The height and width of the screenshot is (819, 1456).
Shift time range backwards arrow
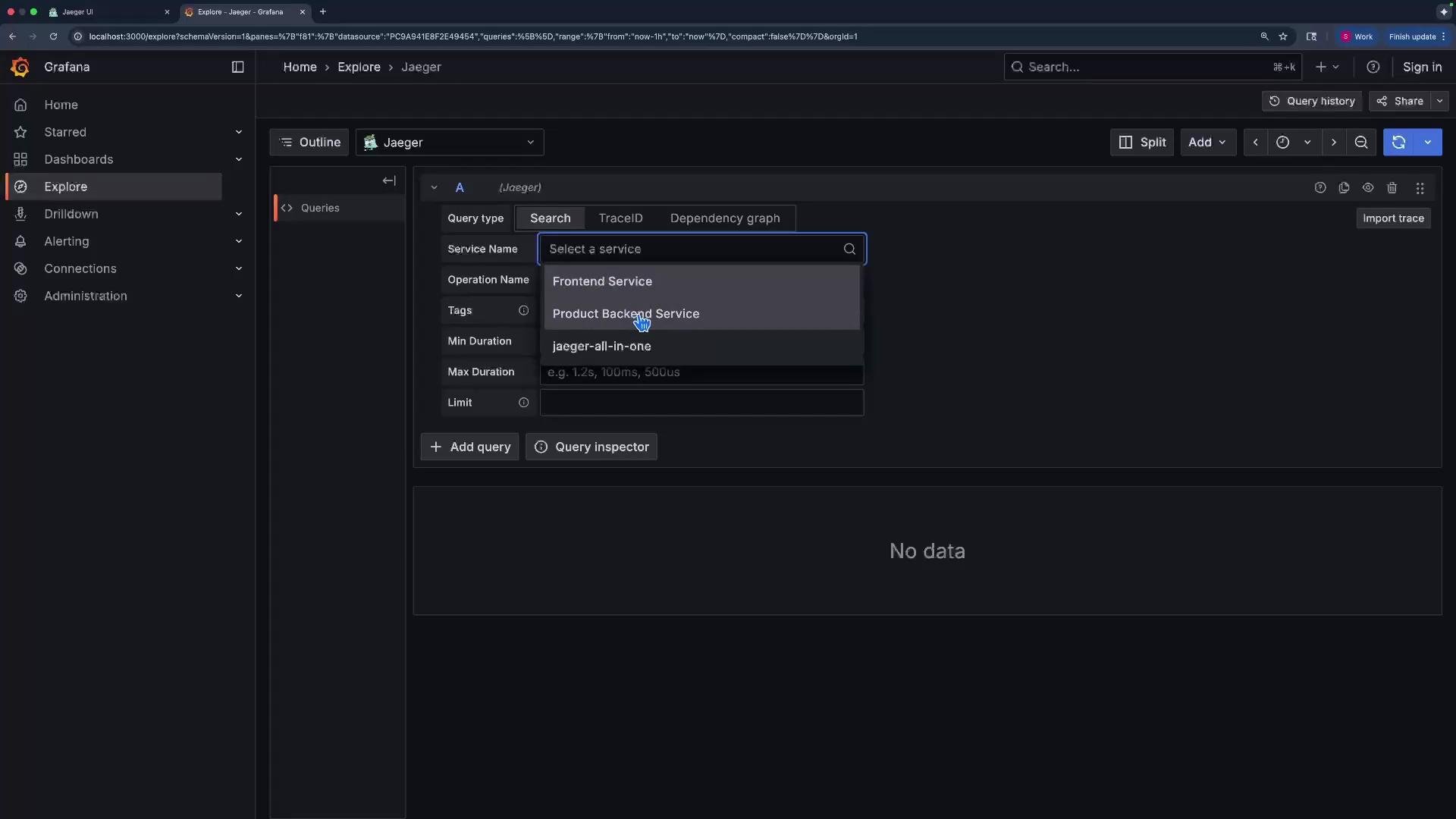pos(1256,143)
